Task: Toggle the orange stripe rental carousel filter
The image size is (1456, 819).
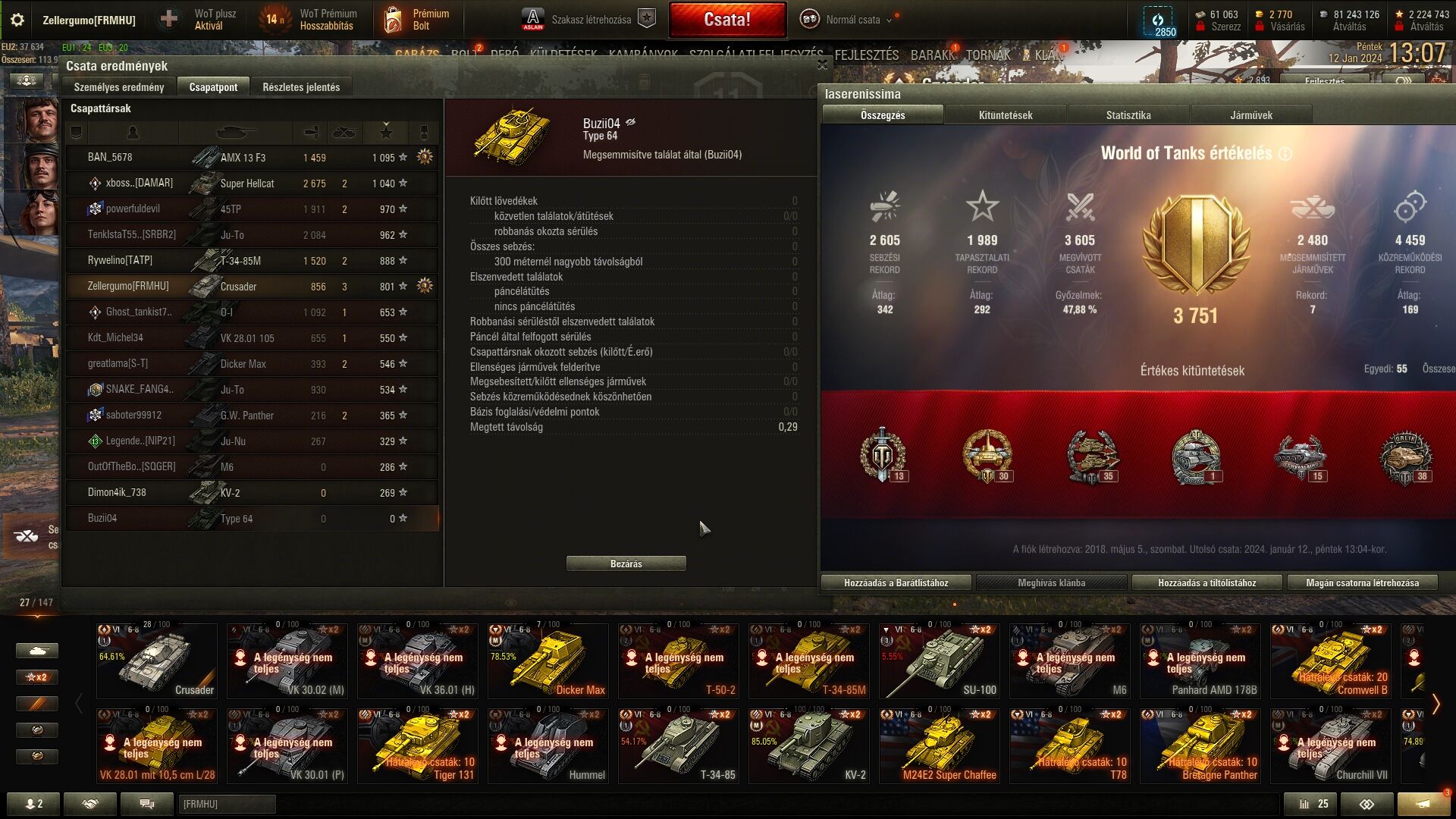Action: pos(36,704)
